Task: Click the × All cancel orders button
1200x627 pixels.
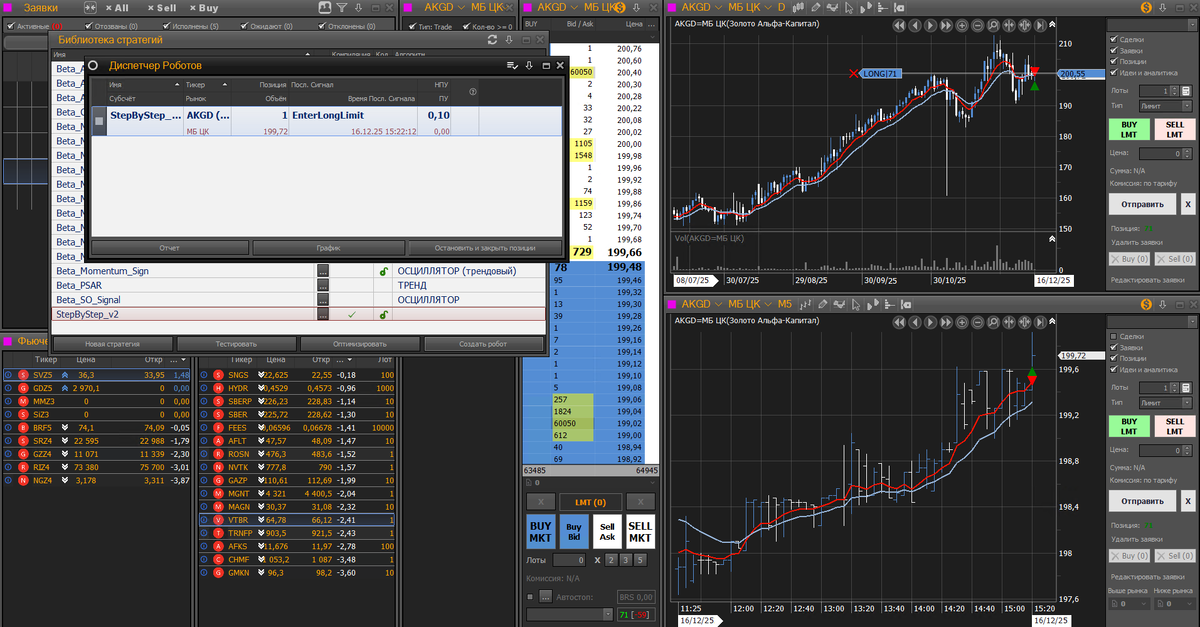Action: click(117, 8)
